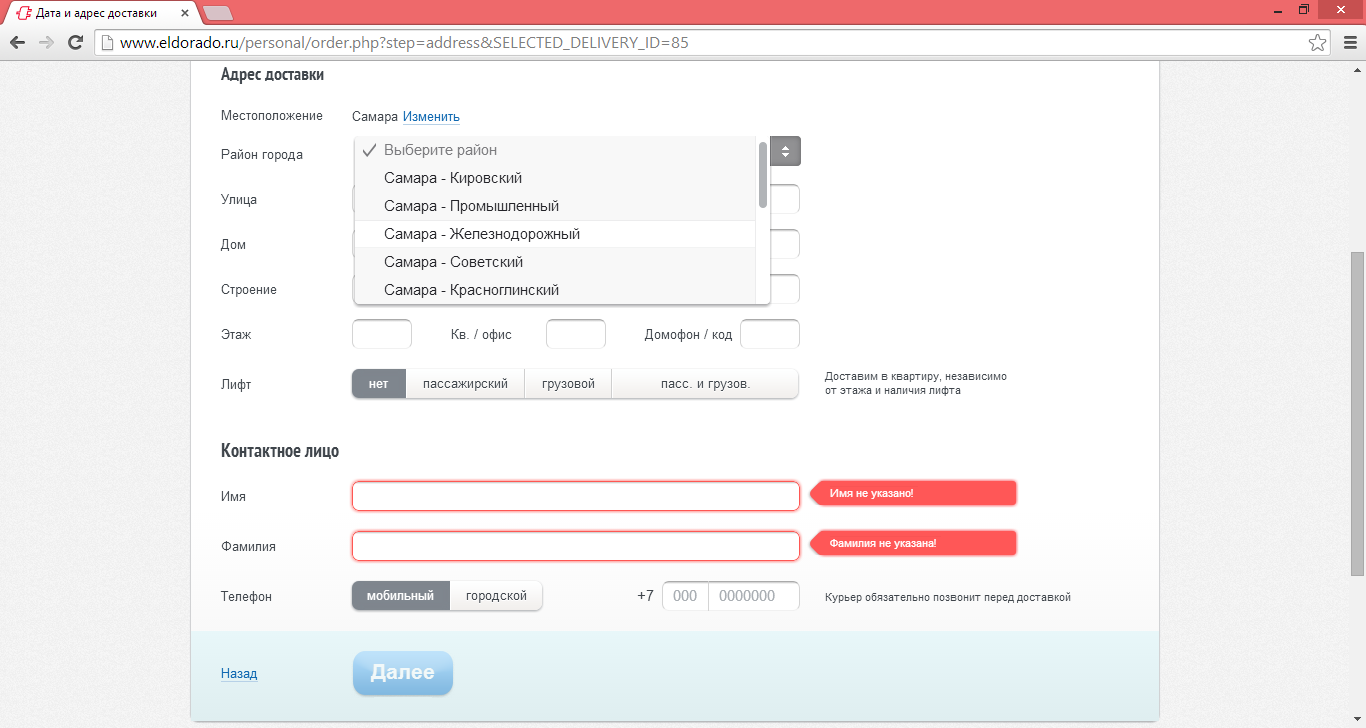Switch phone type to 'городской'

[x=496, y=596]
